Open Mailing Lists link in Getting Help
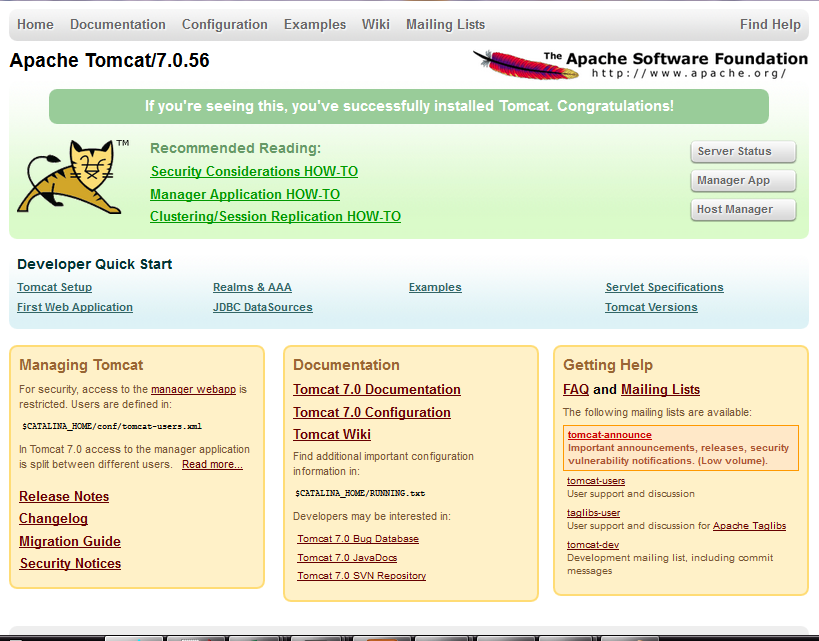Screen dimensions: 819x641 click(660, 389)
